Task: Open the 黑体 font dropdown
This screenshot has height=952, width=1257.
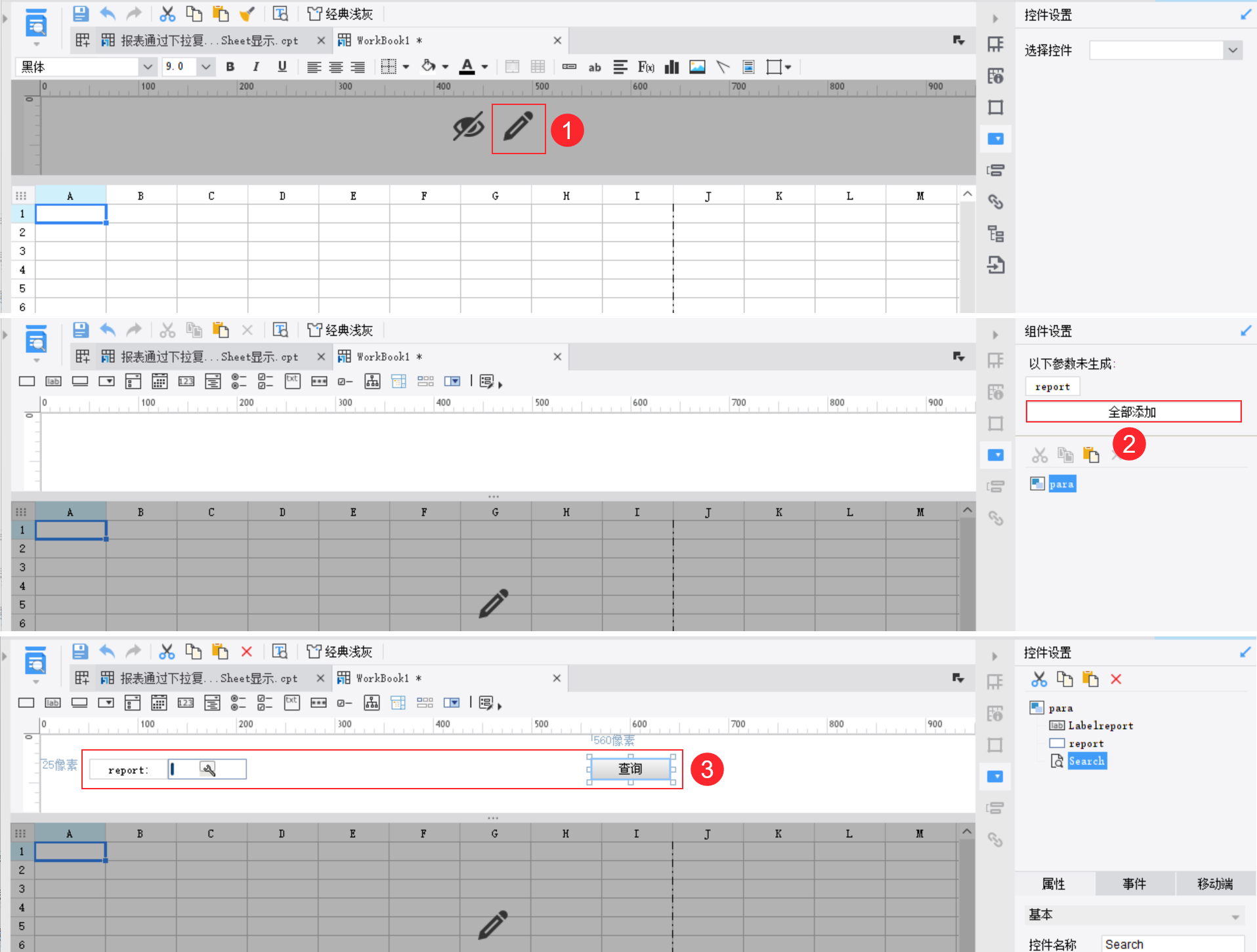Action: (147, 67)
